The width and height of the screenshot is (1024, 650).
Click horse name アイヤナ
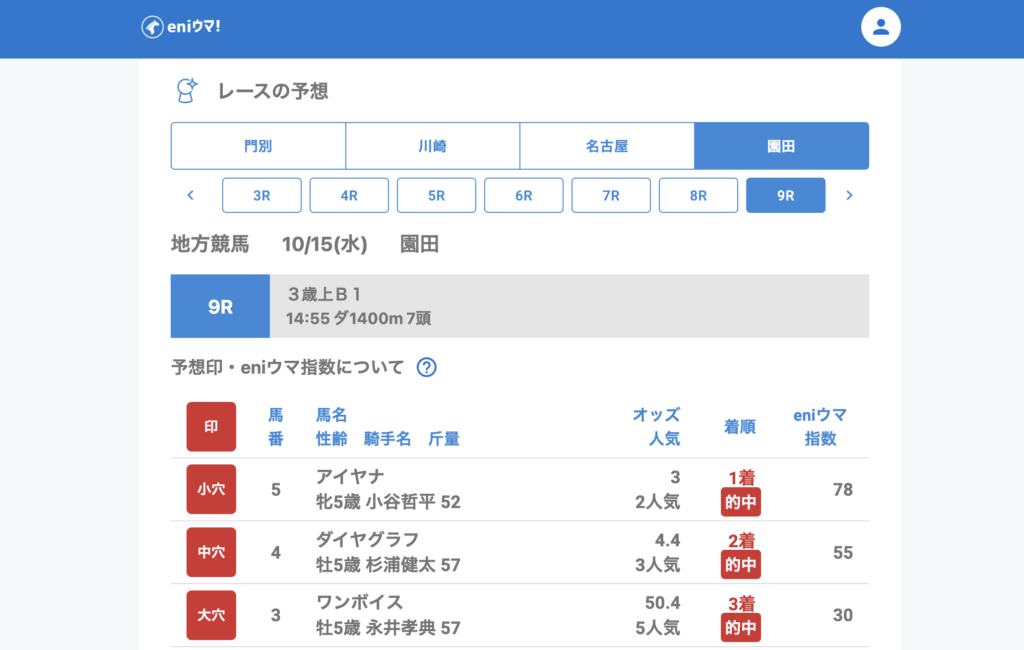[x=350, y=477]
